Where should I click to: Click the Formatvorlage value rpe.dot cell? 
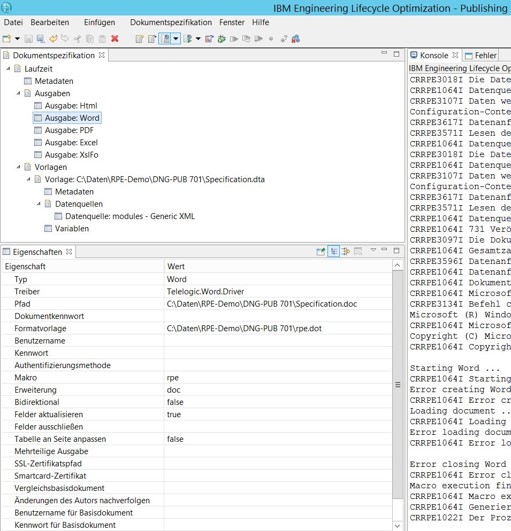278,328
